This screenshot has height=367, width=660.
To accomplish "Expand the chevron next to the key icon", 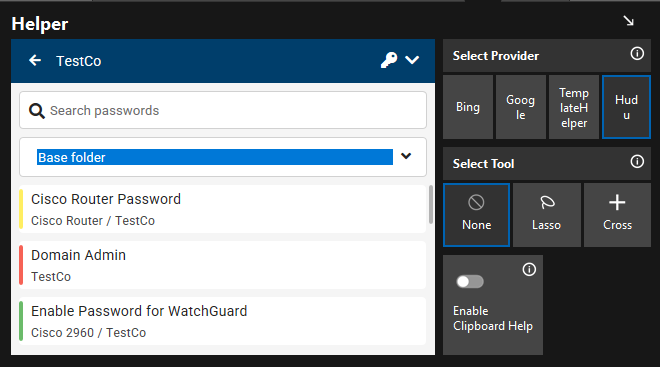I will click(x=412, y=60).
